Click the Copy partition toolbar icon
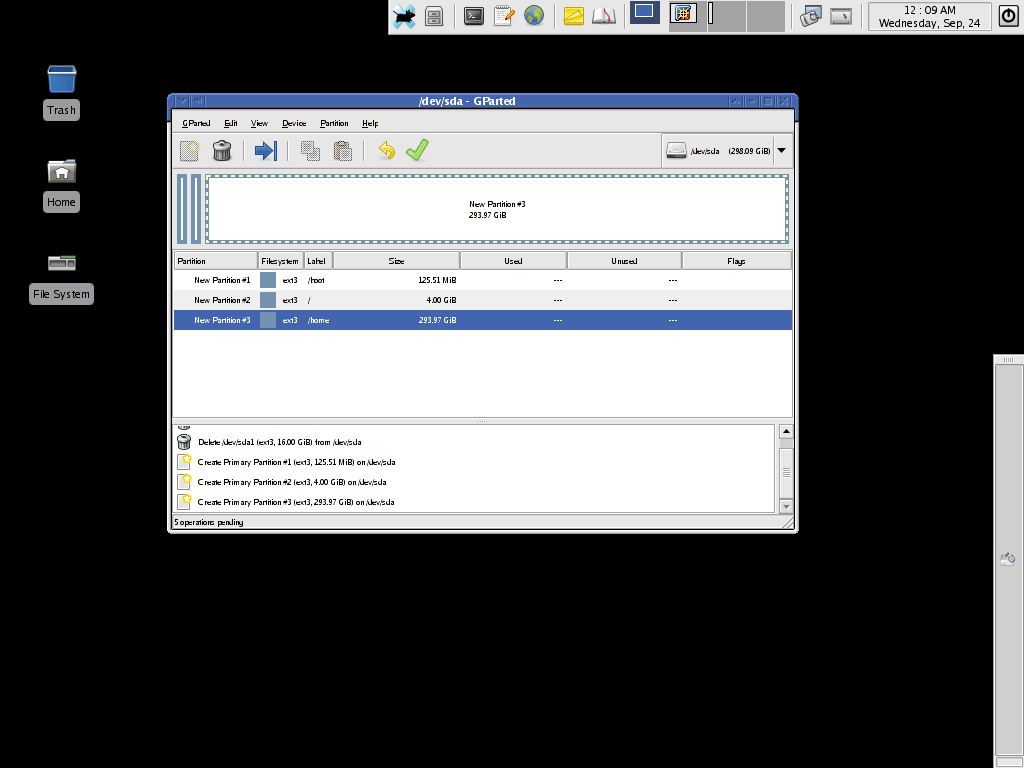Viewport: 1024px width, 768px height. (x=310, y=151)
